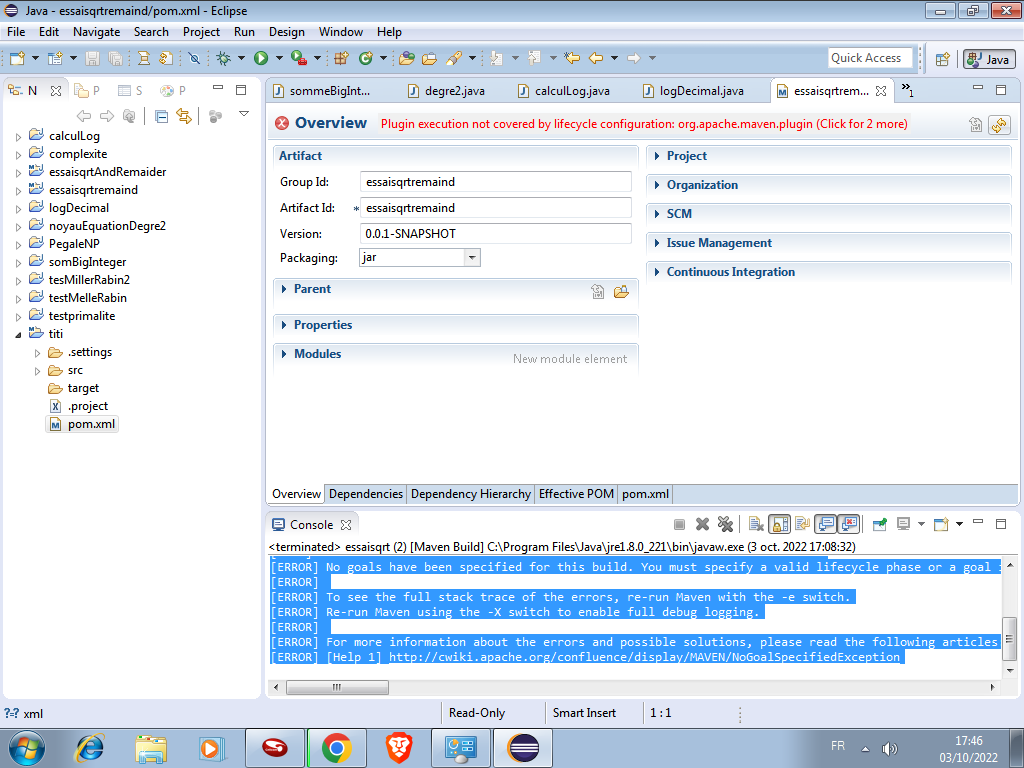Screen dimensions: 1024x768
Task: Toggle Show Console on Standard Out
Action: pyautogui.click(x=825, y=524)
